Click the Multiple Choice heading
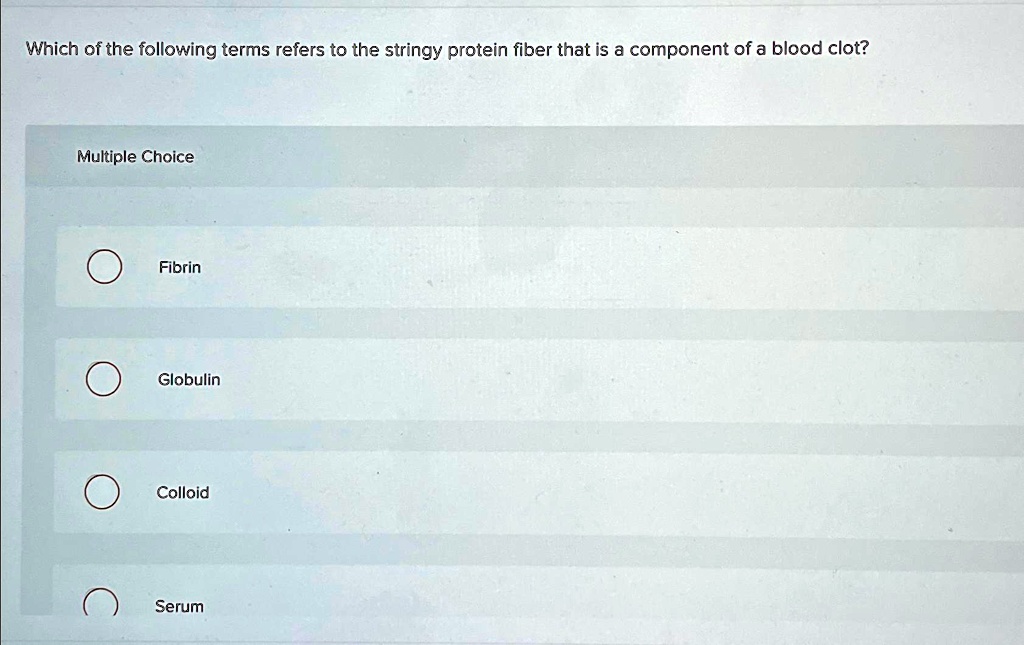The height and width of the screenshot is (645, 1024). [x=136, y=156]
